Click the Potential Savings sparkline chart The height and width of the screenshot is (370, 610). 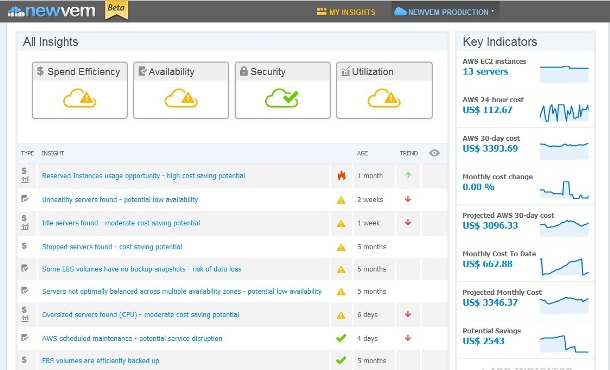coord(564,344)
